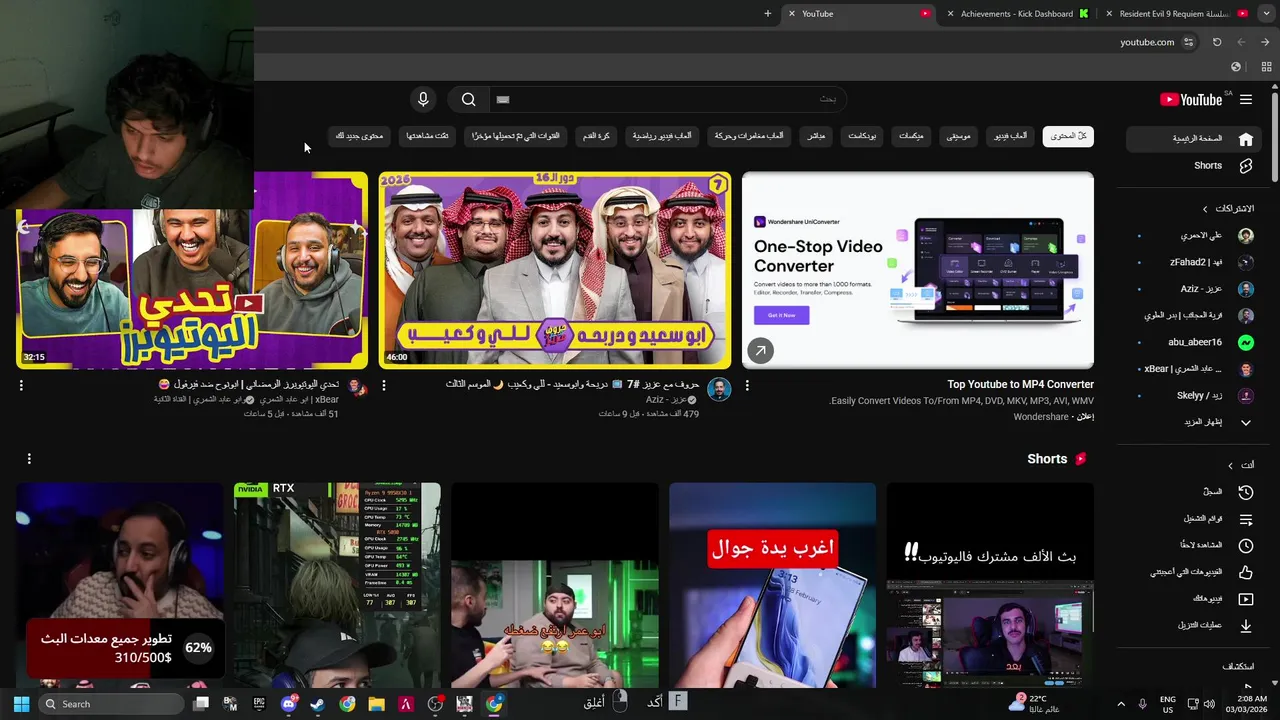
Task: Open a new browser tab with plus
Action: (x=768, y=14)
